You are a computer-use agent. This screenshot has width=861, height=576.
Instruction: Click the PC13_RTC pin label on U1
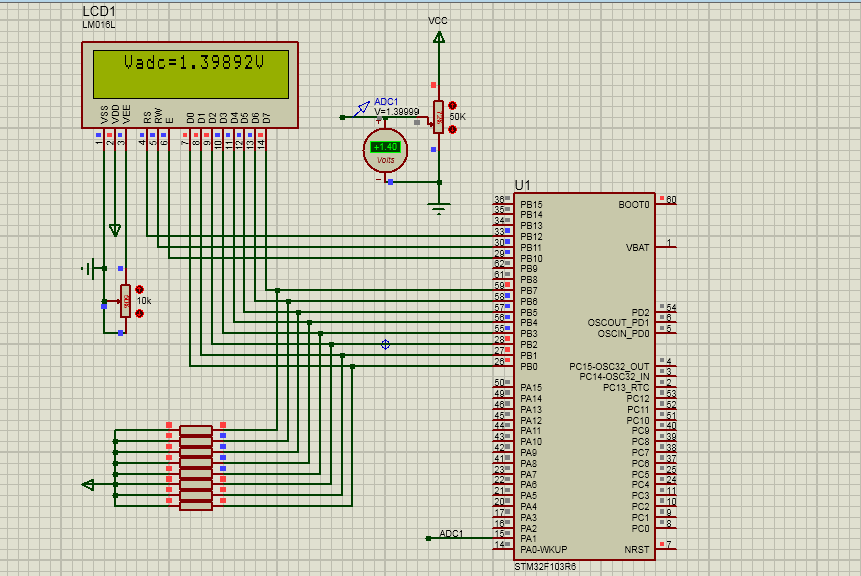(x=627, y=388)
